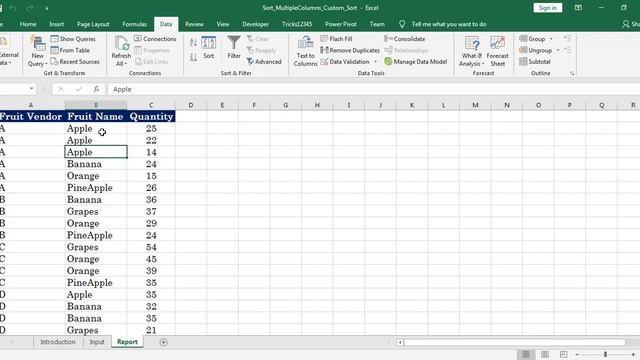
Task: Switch to the Introduction sheet
Action: 58,342
